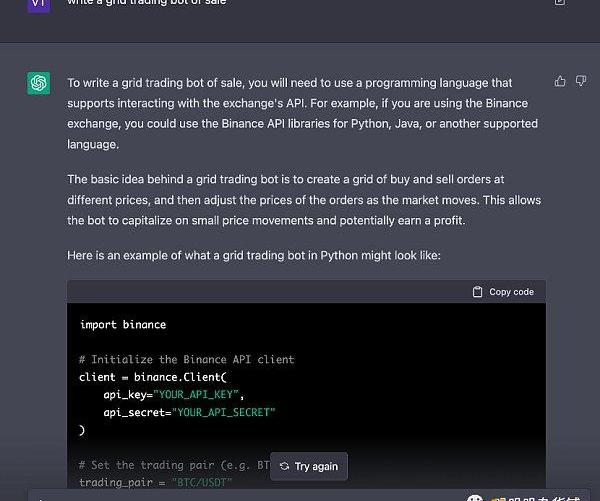Viewport: 600px width, 501px height.
Task: Click the paragraph starting "The basic idea"
Action: tap(304, 200)
